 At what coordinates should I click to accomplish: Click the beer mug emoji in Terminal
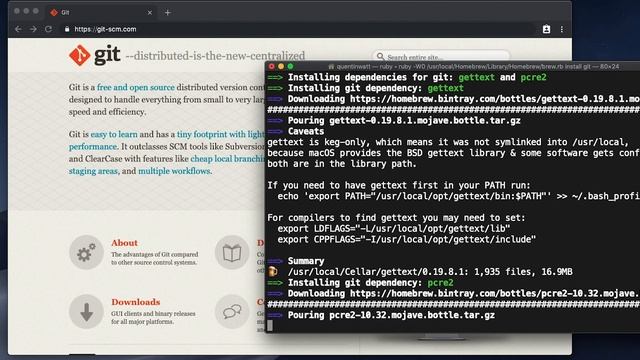click(272, 271)
